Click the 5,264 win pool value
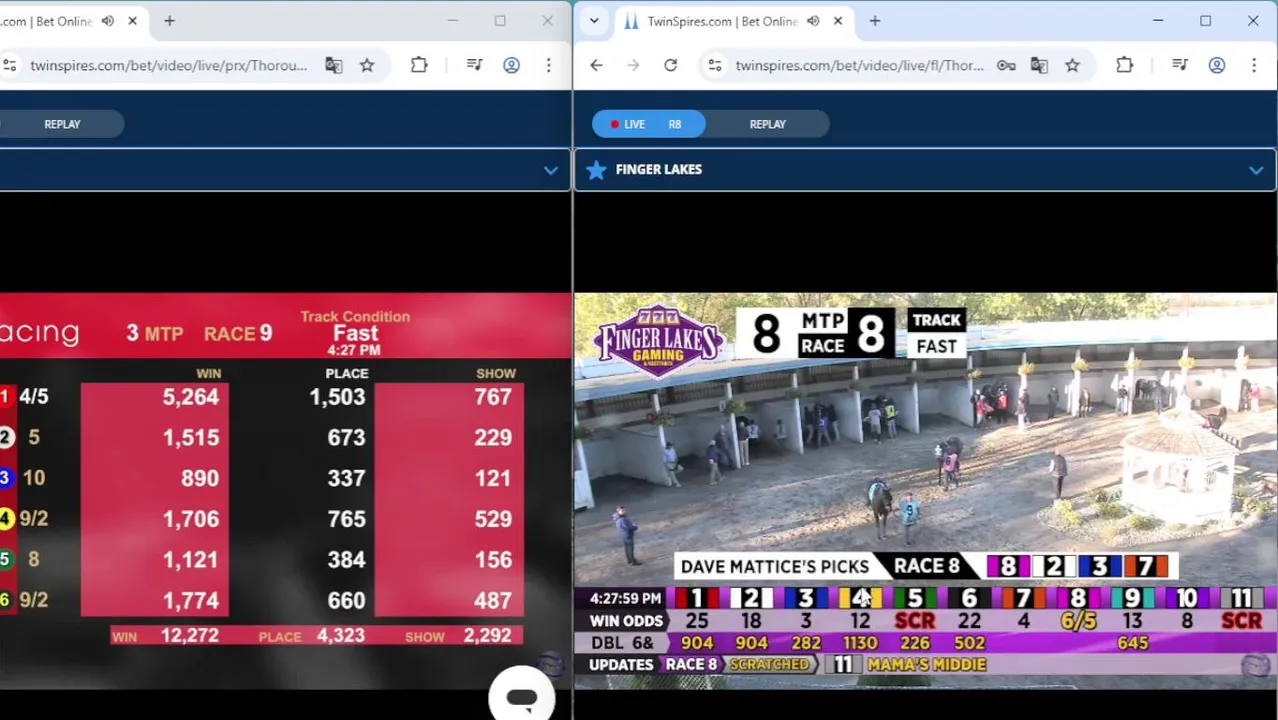Image resolution: width=1278 pixels, height=720 pixels. click(x=191, y=397)
